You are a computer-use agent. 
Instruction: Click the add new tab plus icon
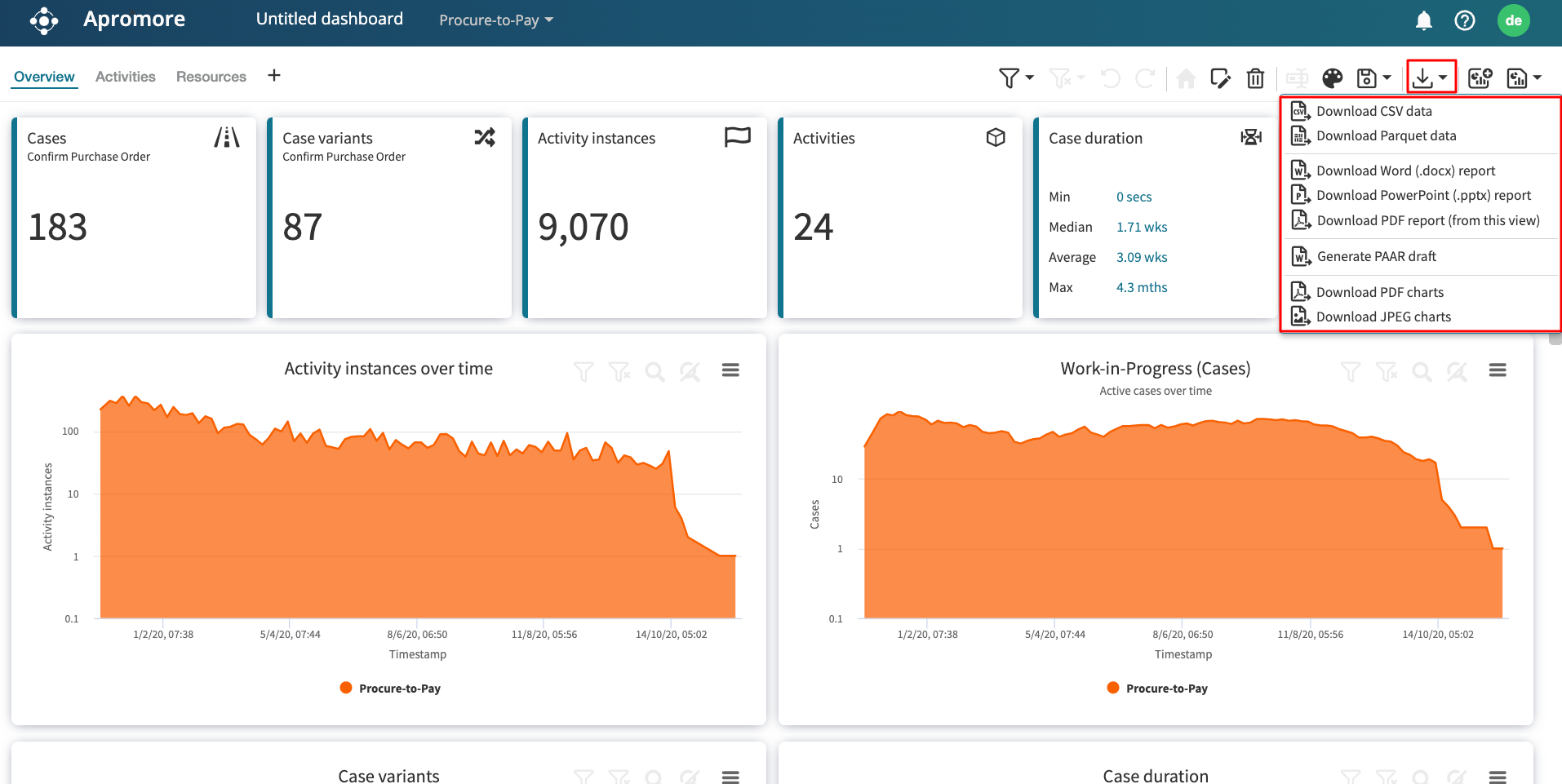[274, 76]
